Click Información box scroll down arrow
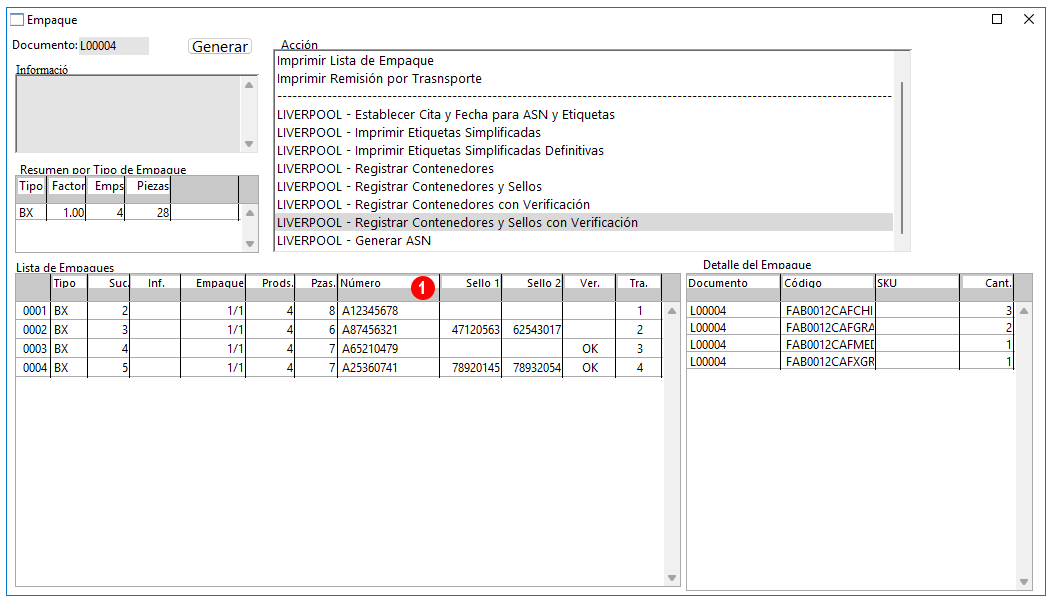 (249, 144)
